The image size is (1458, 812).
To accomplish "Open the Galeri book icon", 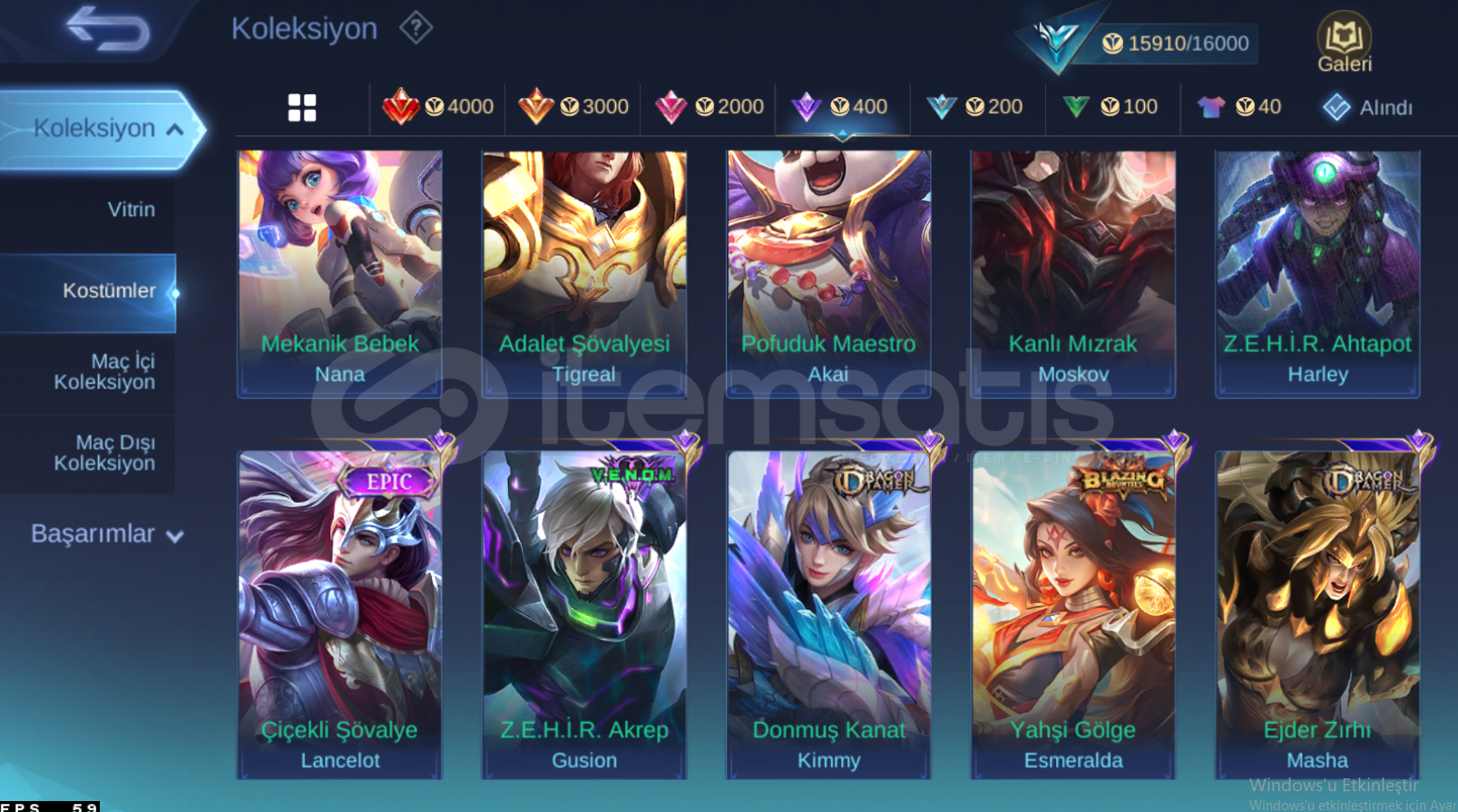I will coord(1344,42).
